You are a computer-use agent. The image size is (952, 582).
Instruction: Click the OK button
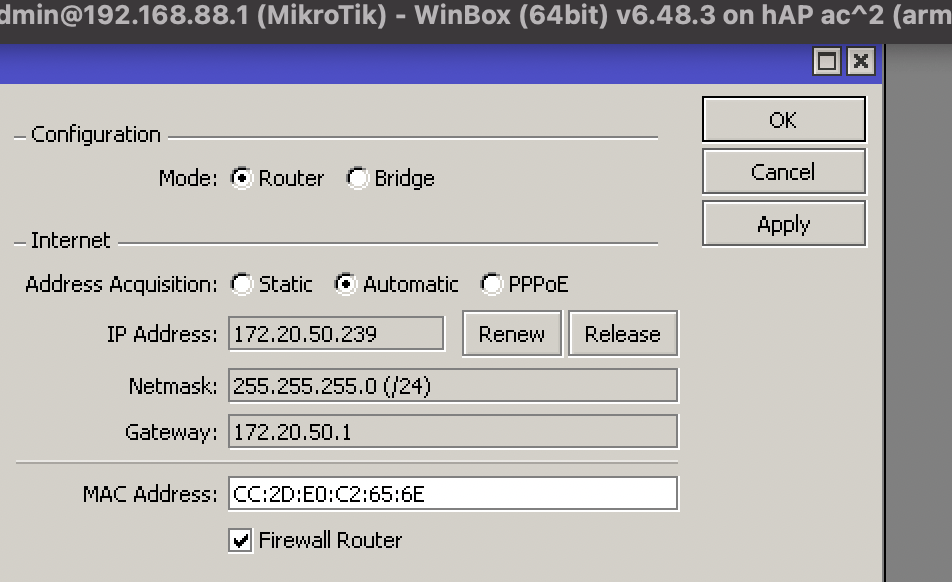pos(784,120)
